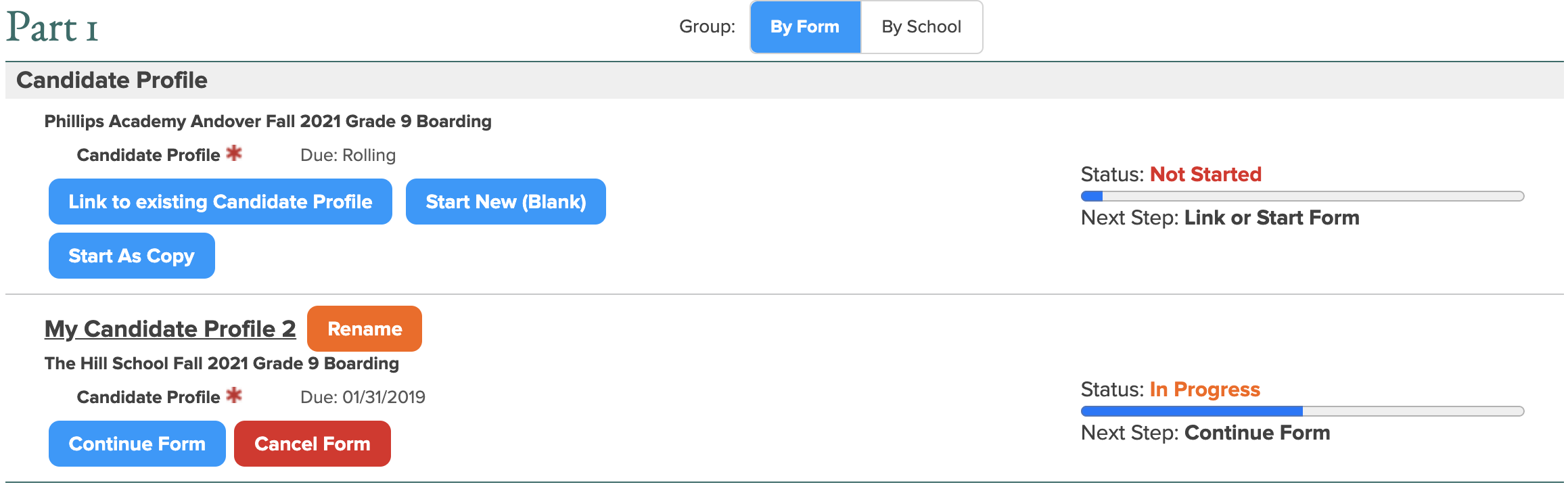Click the In Progress progress bar
Viewport: 1568px width, 491px height.
[x=1301, y=411]
